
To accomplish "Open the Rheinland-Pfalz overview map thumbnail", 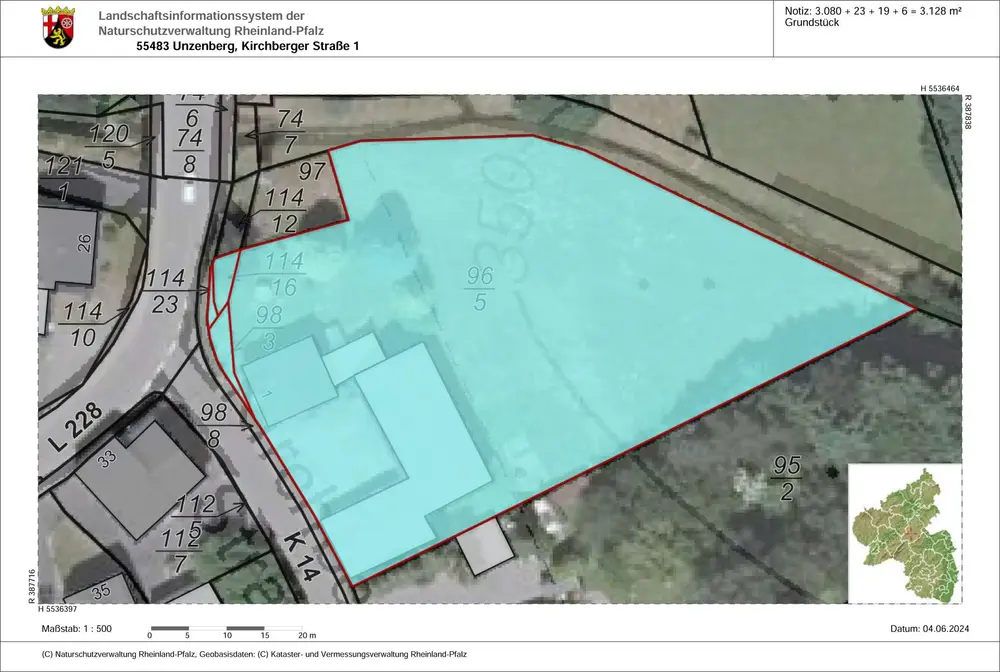I will click(x=904, y=534).
